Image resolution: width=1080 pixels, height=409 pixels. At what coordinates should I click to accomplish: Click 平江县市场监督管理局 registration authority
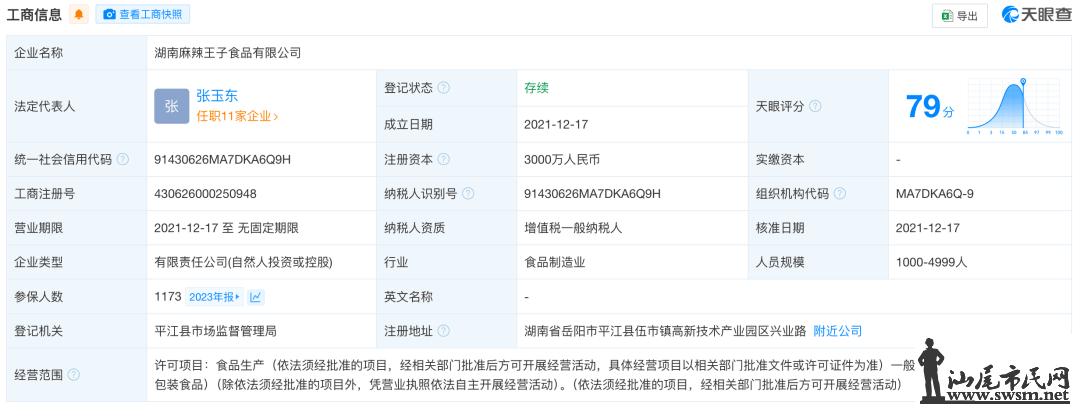coord(216,331)
